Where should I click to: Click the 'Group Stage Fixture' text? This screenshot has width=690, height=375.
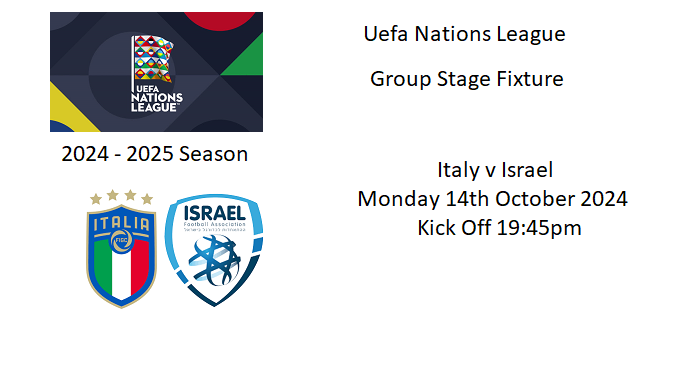(x=466, y=79)
